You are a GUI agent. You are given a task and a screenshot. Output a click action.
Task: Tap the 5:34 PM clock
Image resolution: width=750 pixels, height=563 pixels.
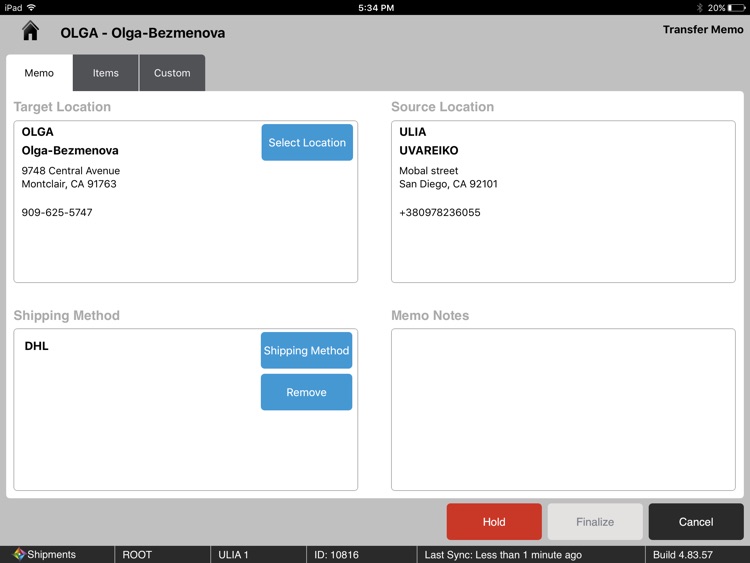(x=376, y=8)
